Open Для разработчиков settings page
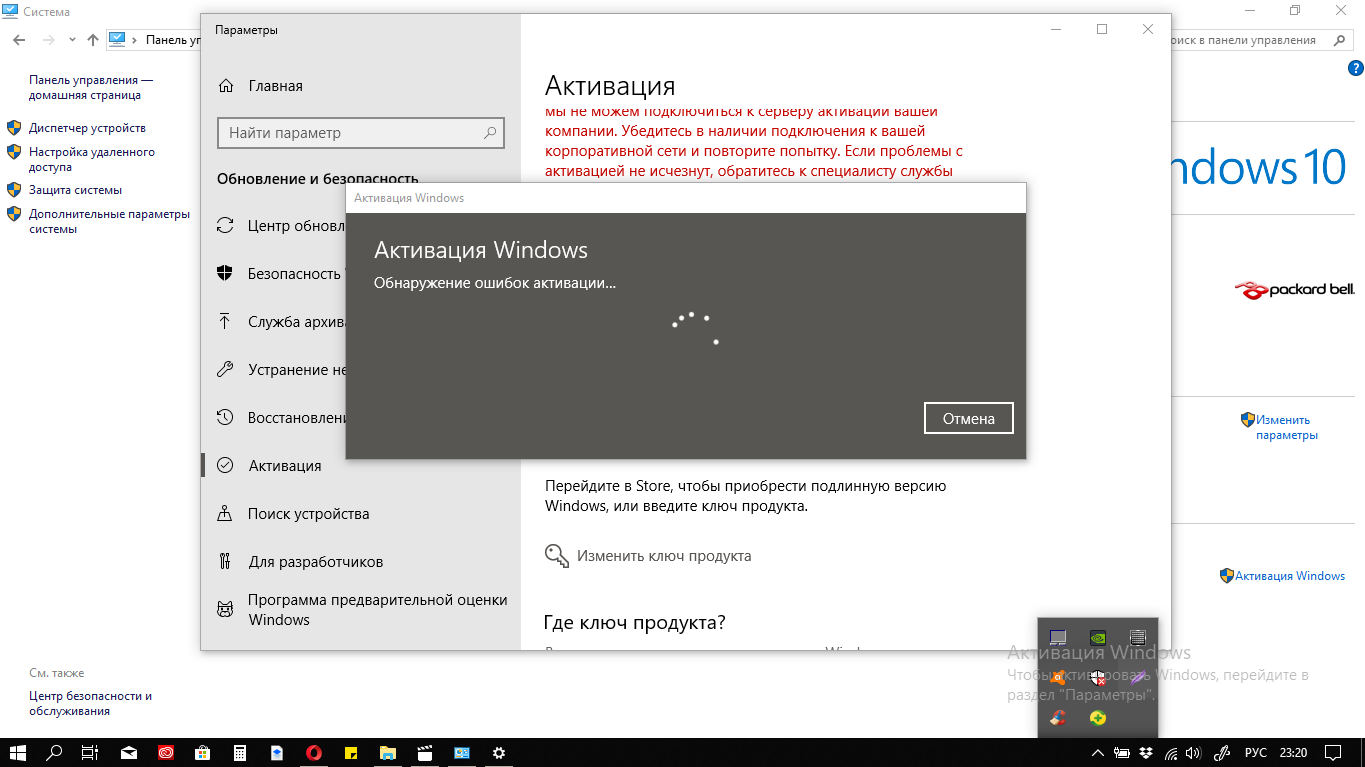Image resolution: width=1365 pixels, height=767 pixels. tap(300, 562)
